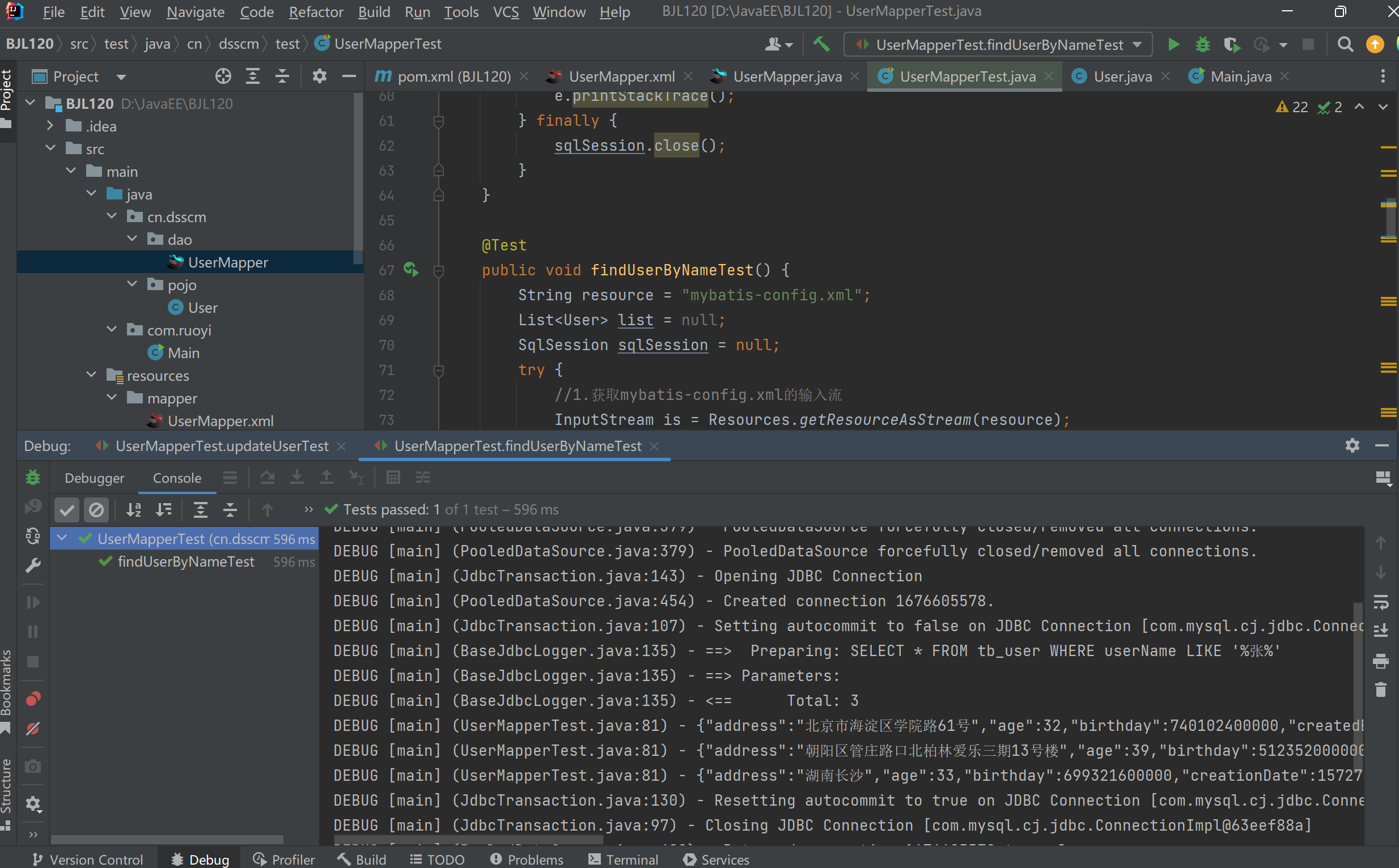Viewport: 1399px width, 868px height.
Task: Open Terminal tool window button
Action: [623, 860]
